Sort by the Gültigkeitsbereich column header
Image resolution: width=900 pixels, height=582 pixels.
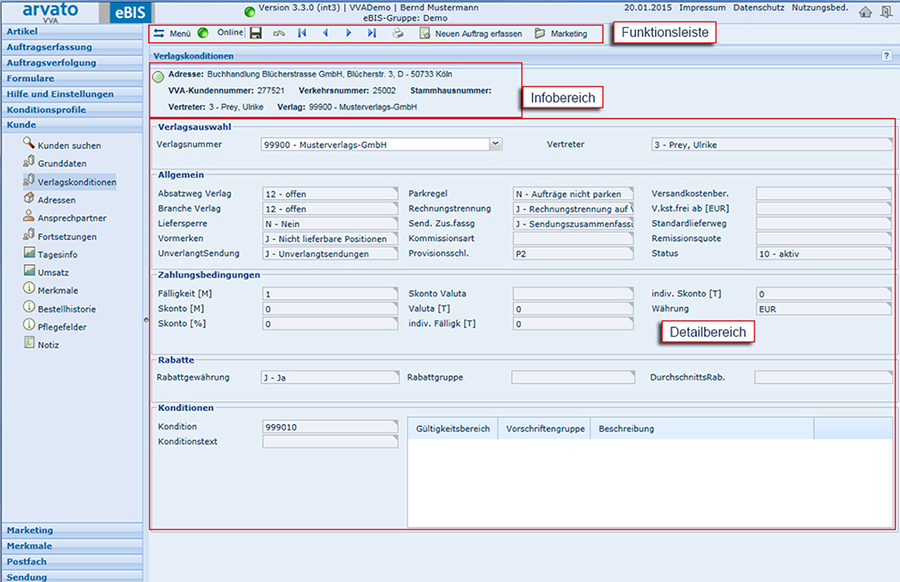(x=453, y=429)
